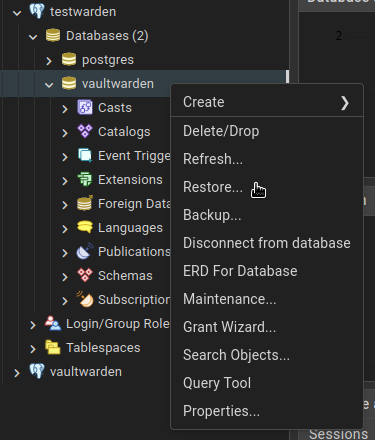
Task: Open Grant Wizard... menu entry
Action: [x=267, y=327]
